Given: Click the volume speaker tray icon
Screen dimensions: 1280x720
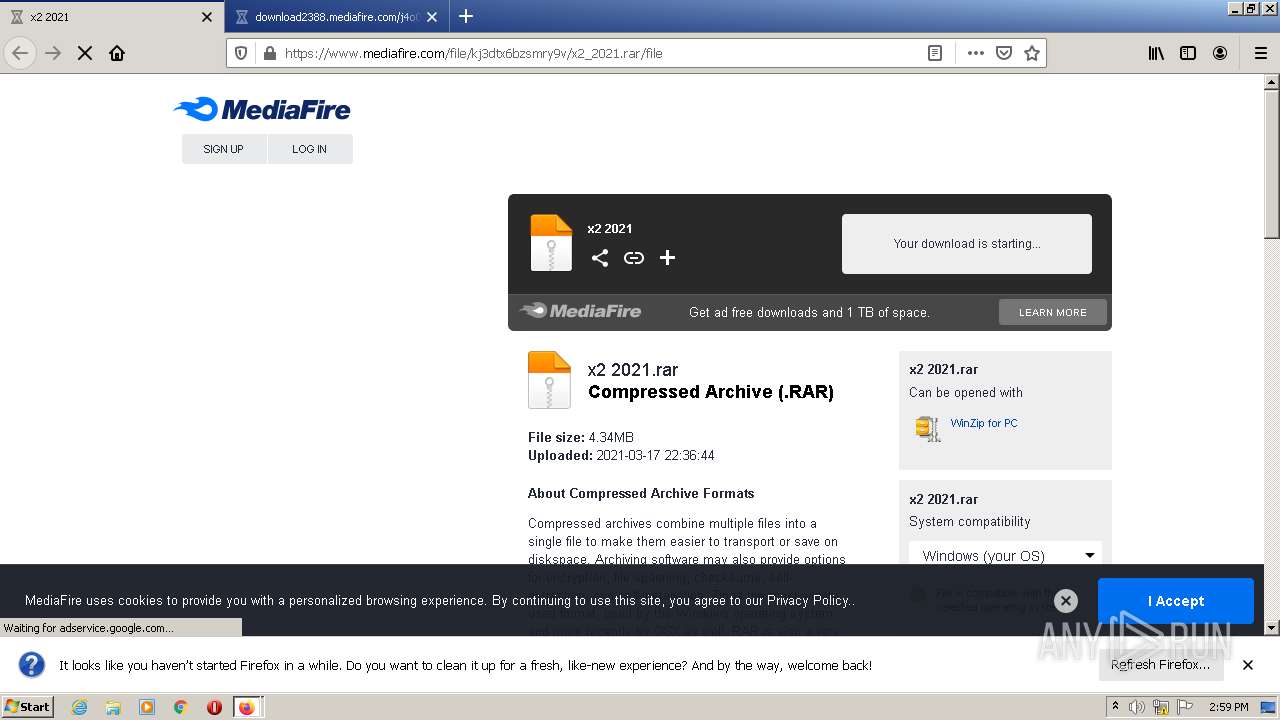Looking at the screenshot, I should coord(1136,707).
